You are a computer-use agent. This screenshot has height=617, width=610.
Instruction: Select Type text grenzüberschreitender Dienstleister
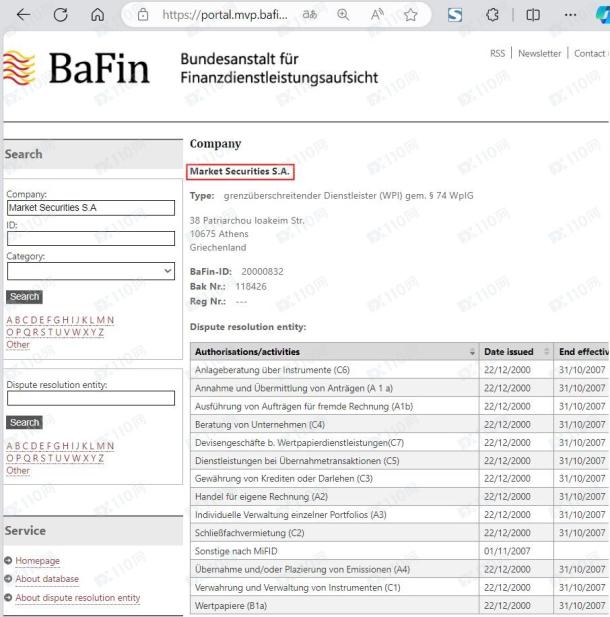click(x=348, y=196)
